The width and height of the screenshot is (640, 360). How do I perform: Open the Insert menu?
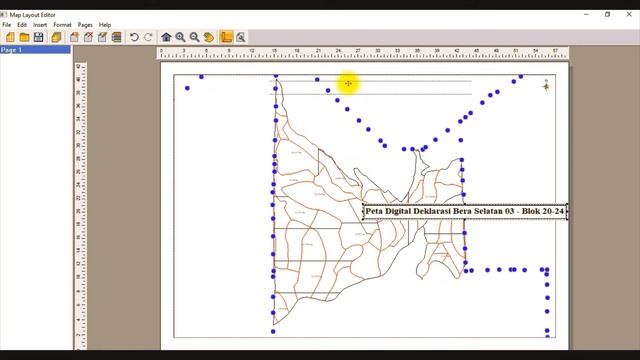(40, 25)
